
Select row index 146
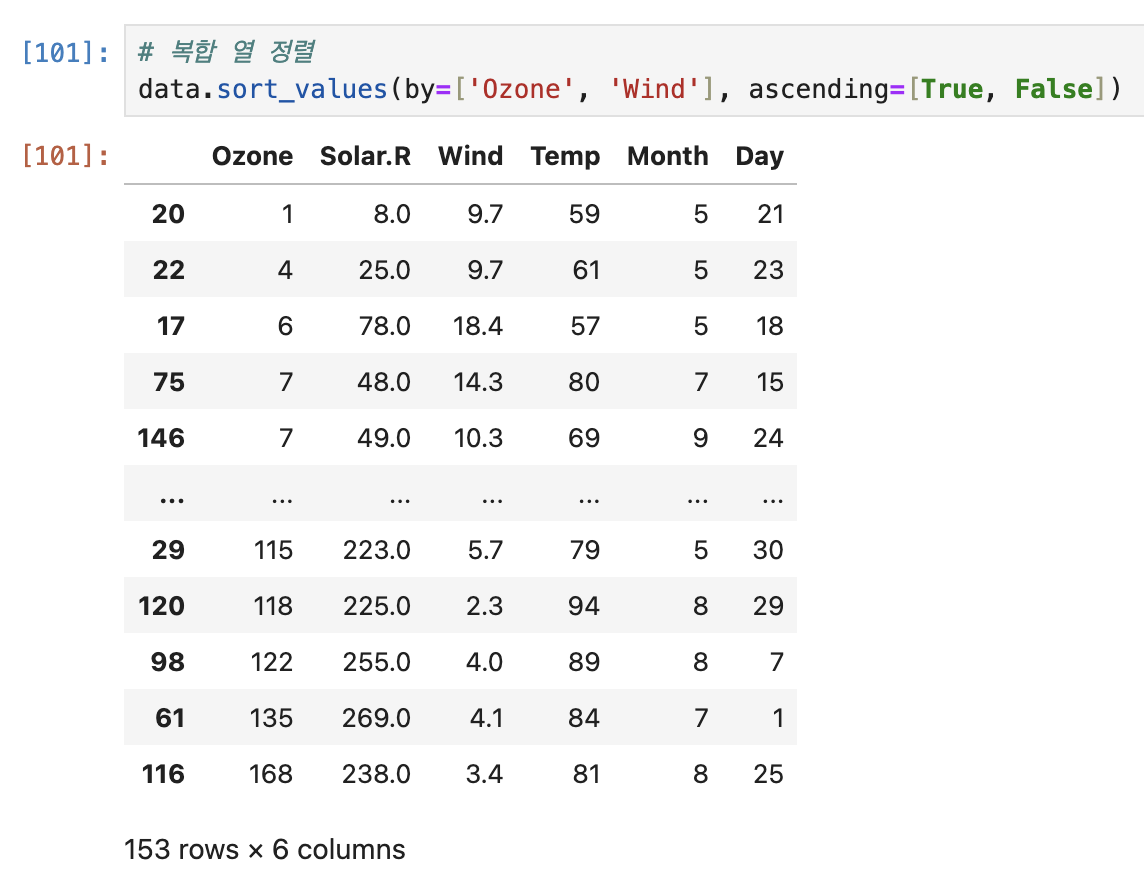pos(161,438)
